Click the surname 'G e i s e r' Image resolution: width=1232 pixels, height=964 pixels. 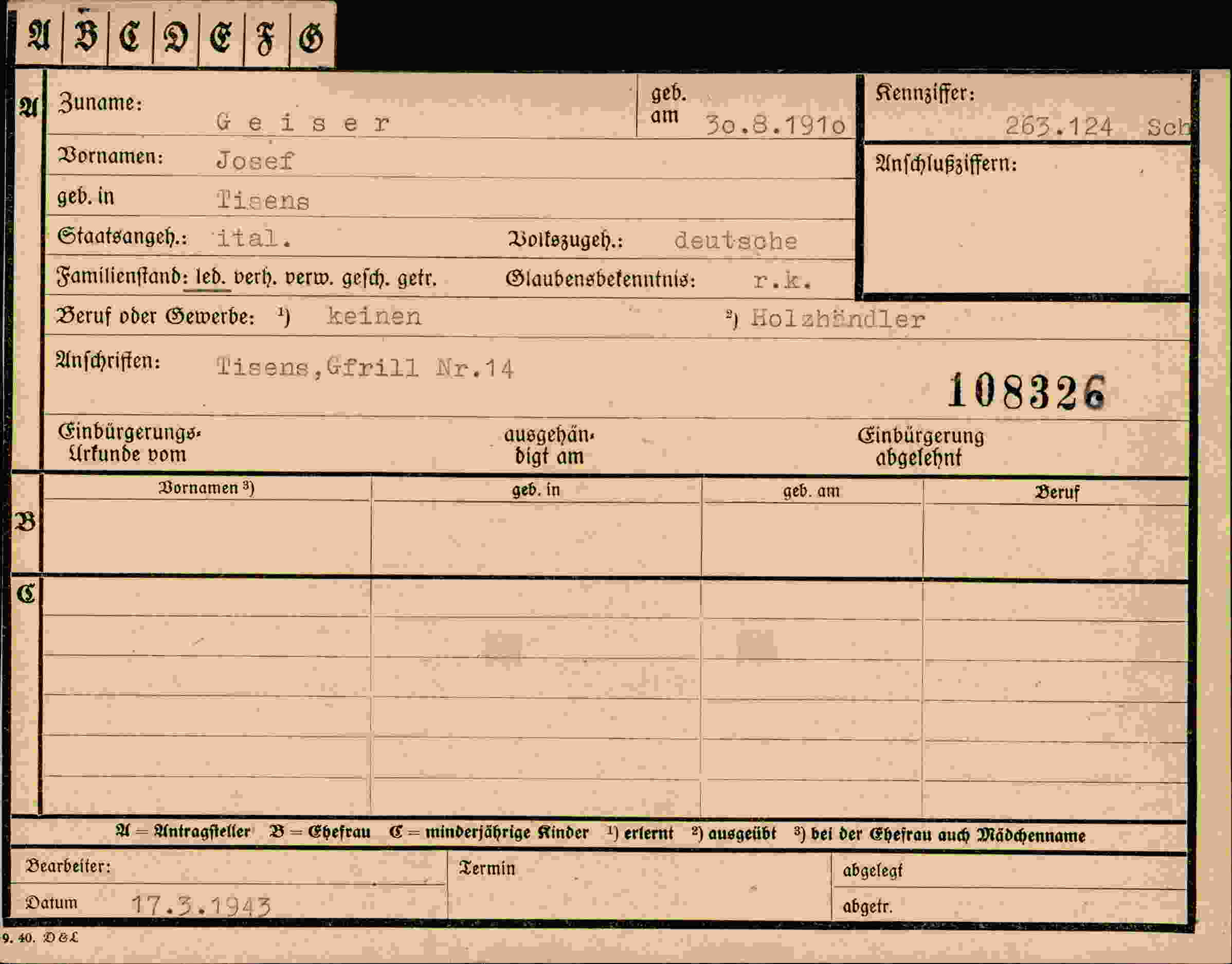(x=302, y=122)
